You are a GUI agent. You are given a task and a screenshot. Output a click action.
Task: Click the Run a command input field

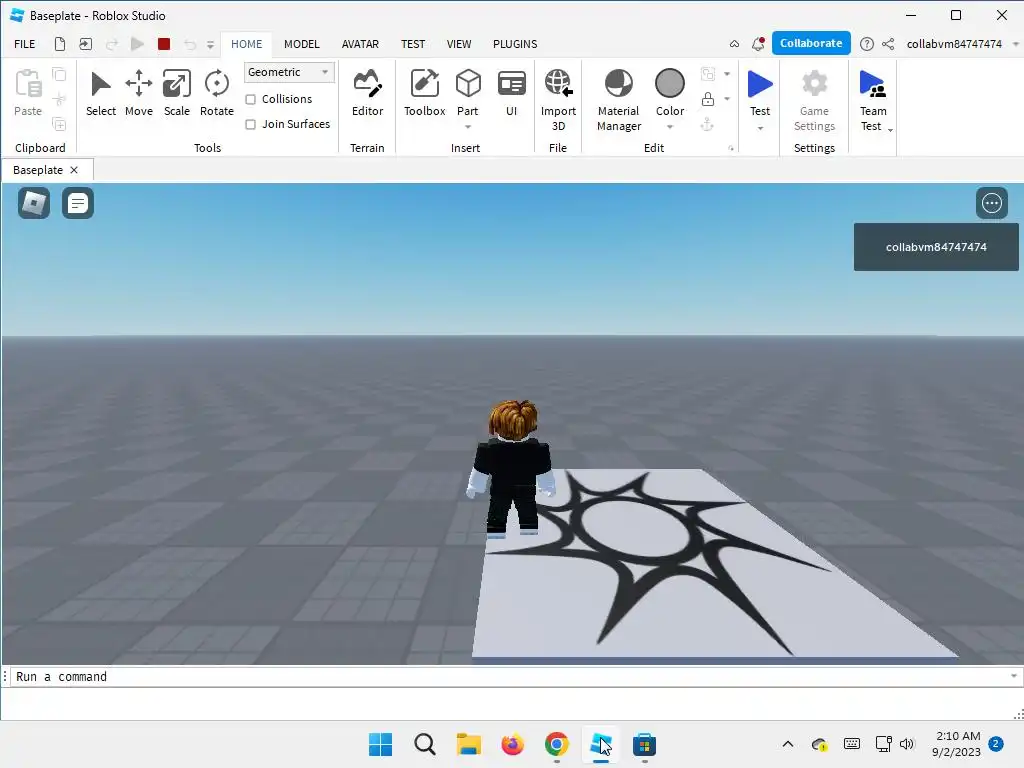pyautogui.click(x=509, y=677)
